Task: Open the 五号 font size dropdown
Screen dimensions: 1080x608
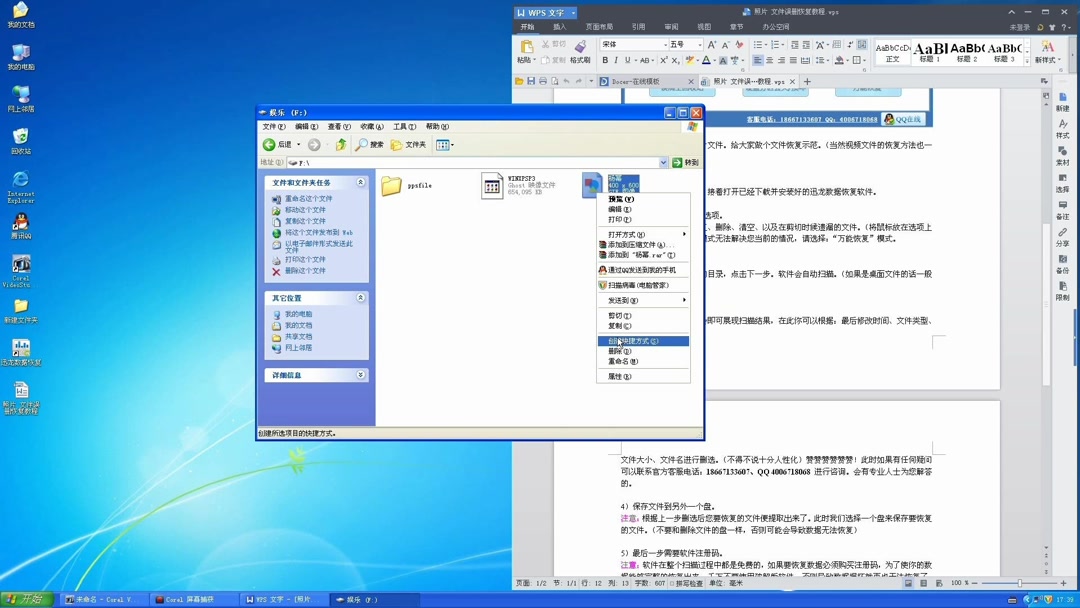Action: coord(700,44)
